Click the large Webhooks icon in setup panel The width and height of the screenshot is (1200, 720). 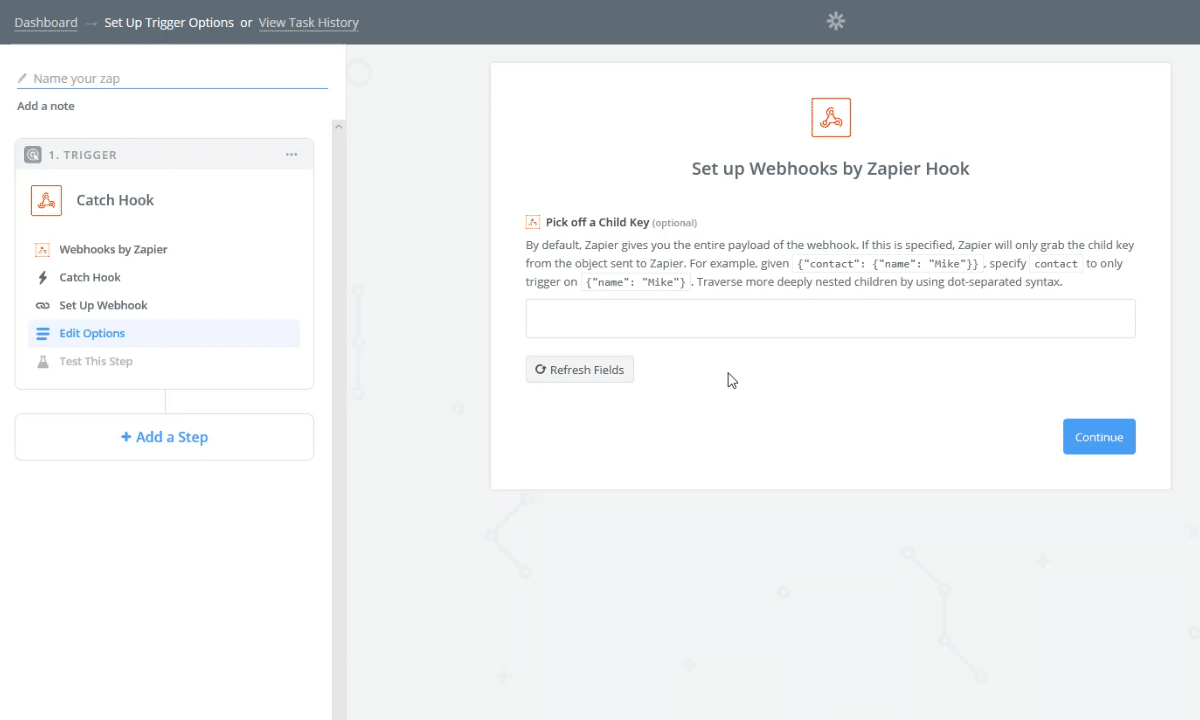[831, 117]
